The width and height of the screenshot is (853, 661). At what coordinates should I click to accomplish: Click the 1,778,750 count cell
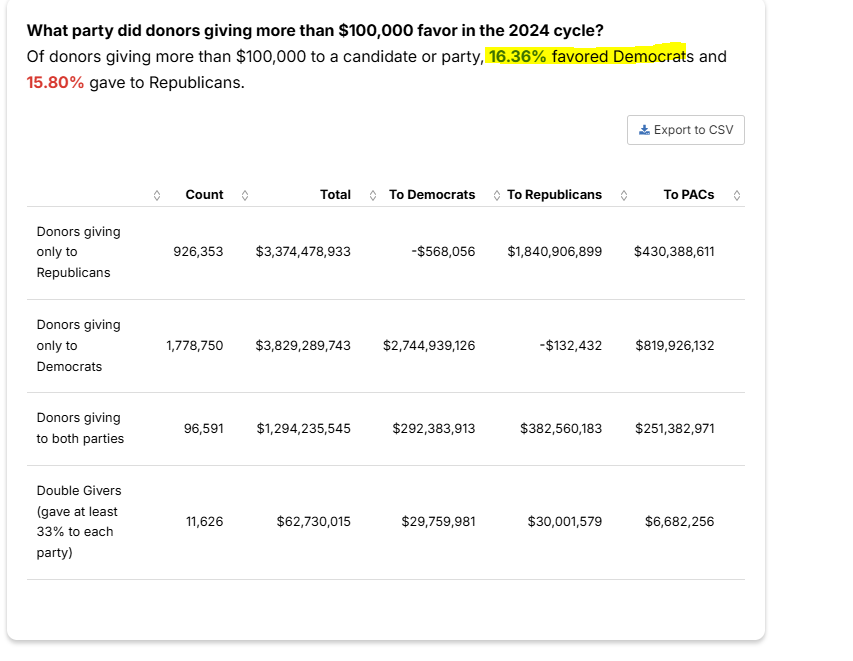(x=195, y=345)
